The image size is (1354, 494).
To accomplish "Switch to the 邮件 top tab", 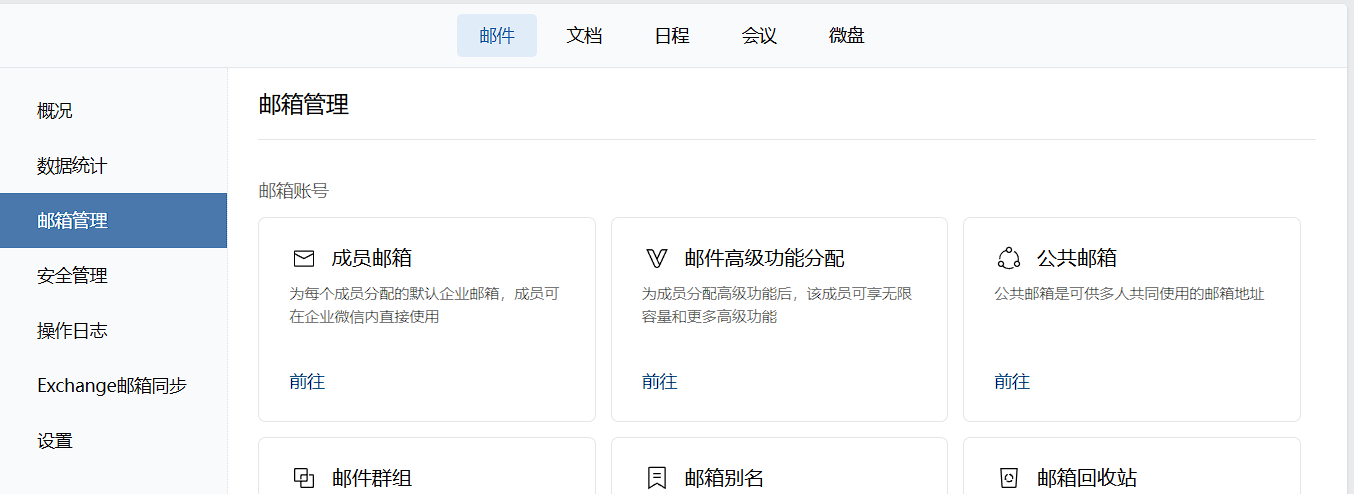I will coord(497,36).
